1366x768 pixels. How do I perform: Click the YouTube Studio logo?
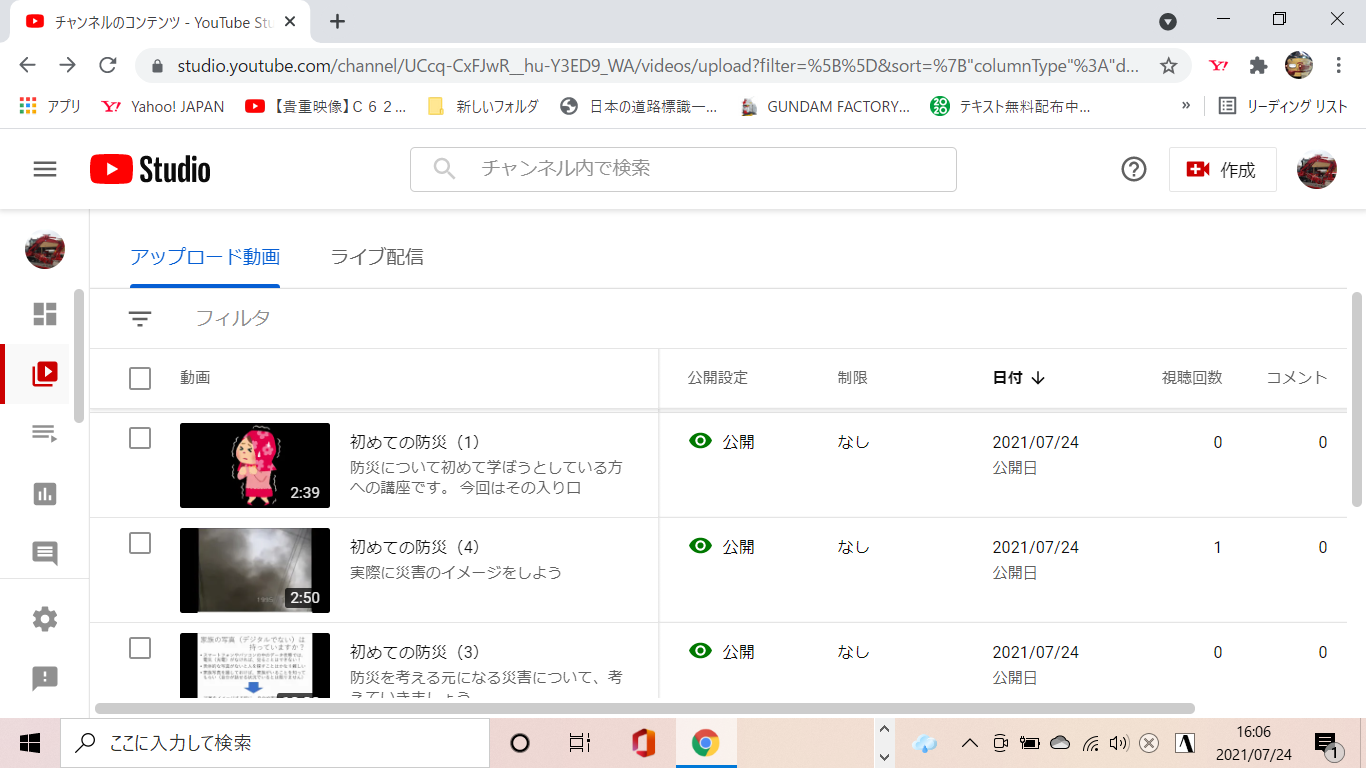pos(150,169)
